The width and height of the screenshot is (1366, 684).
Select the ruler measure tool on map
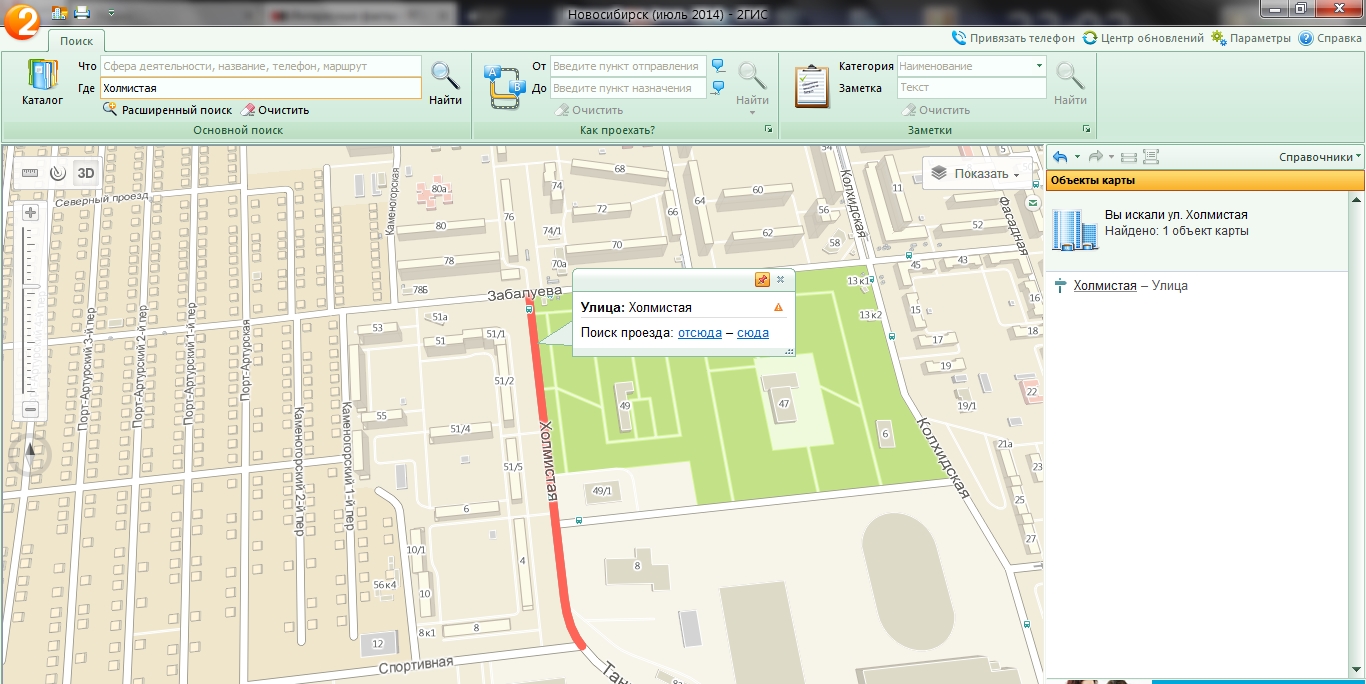pos(29,172)
